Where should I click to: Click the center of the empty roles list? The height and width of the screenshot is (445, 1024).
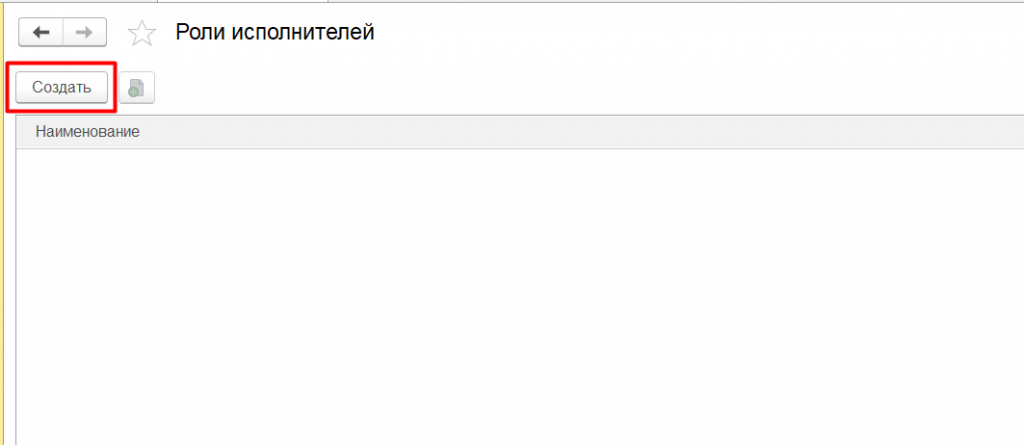pyautogui.click(x=520, y=297)
